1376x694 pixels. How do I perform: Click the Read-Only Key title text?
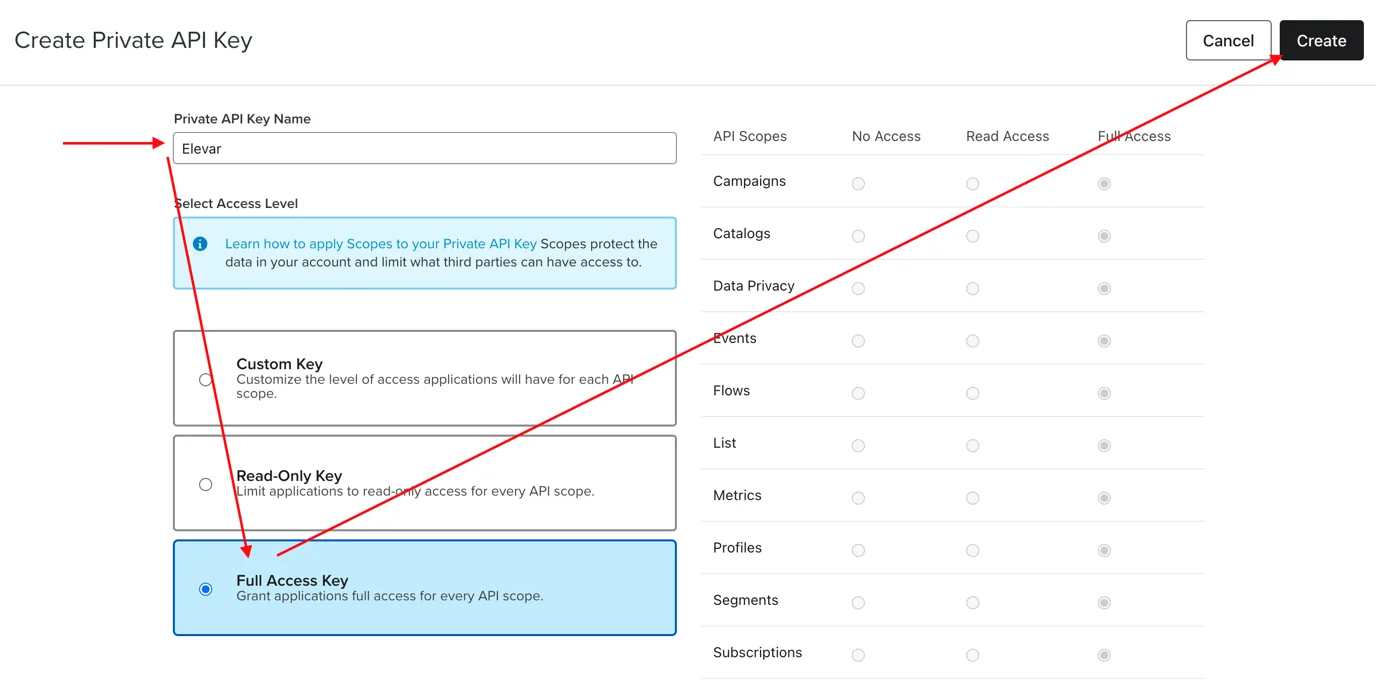pyautogui.click(x=289, y=476)
